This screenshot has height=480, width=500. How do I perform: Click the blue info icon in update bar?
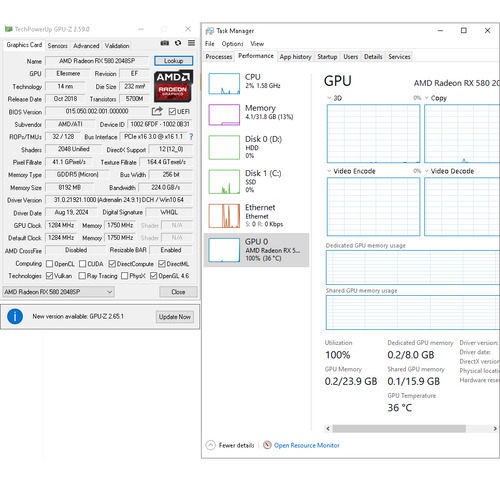pyautogui.click(x=15, y=316)
